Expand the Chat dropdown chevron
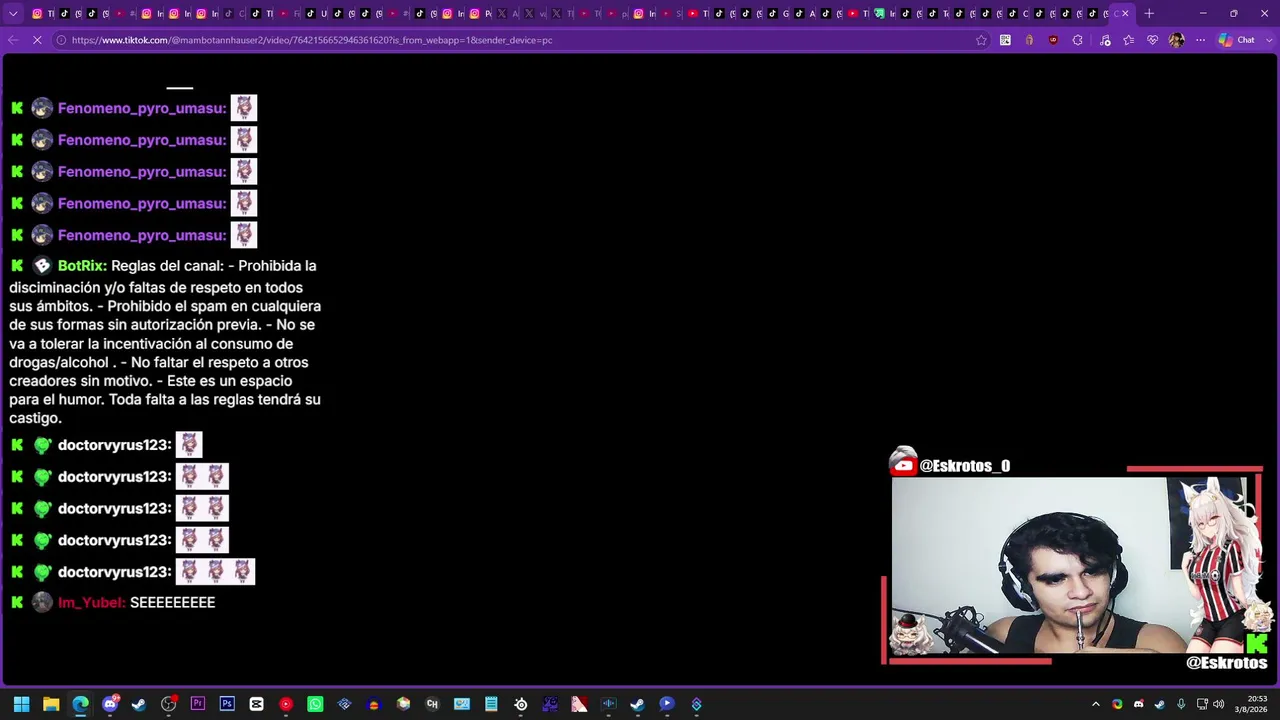 click(1269, 40)
